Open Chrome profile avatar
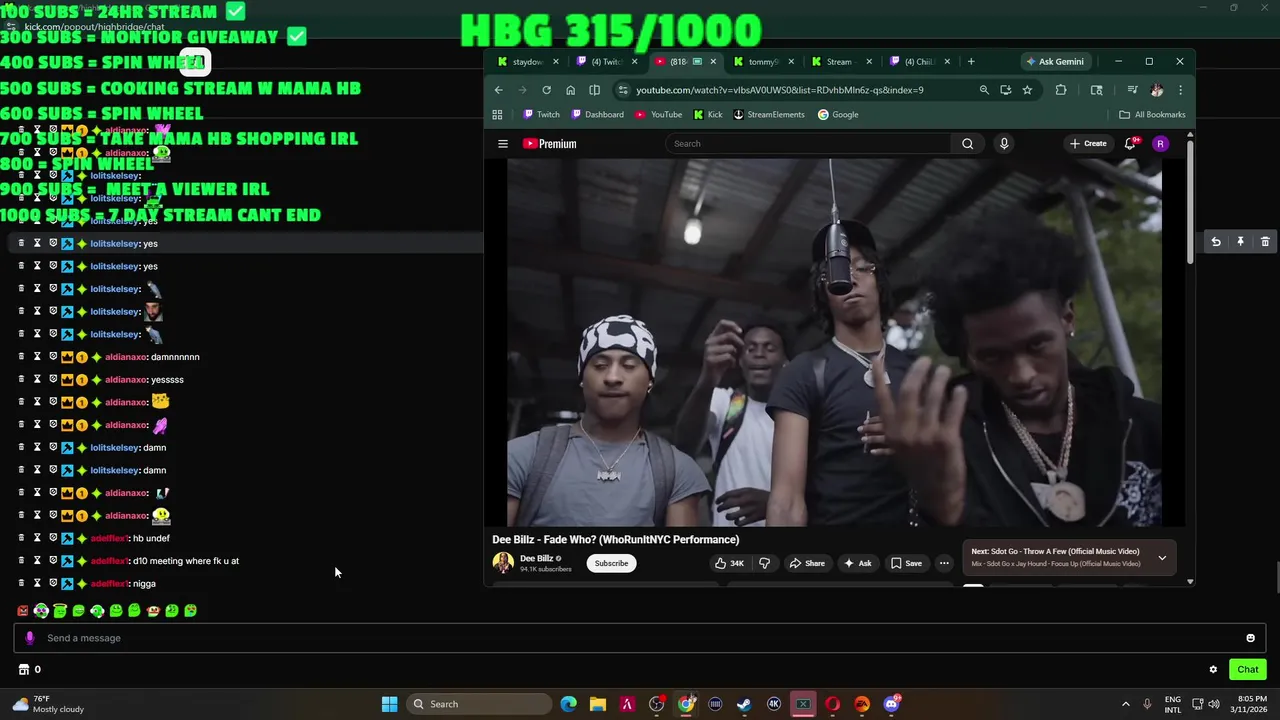The image size is (1280, 720). (1157, 90)
